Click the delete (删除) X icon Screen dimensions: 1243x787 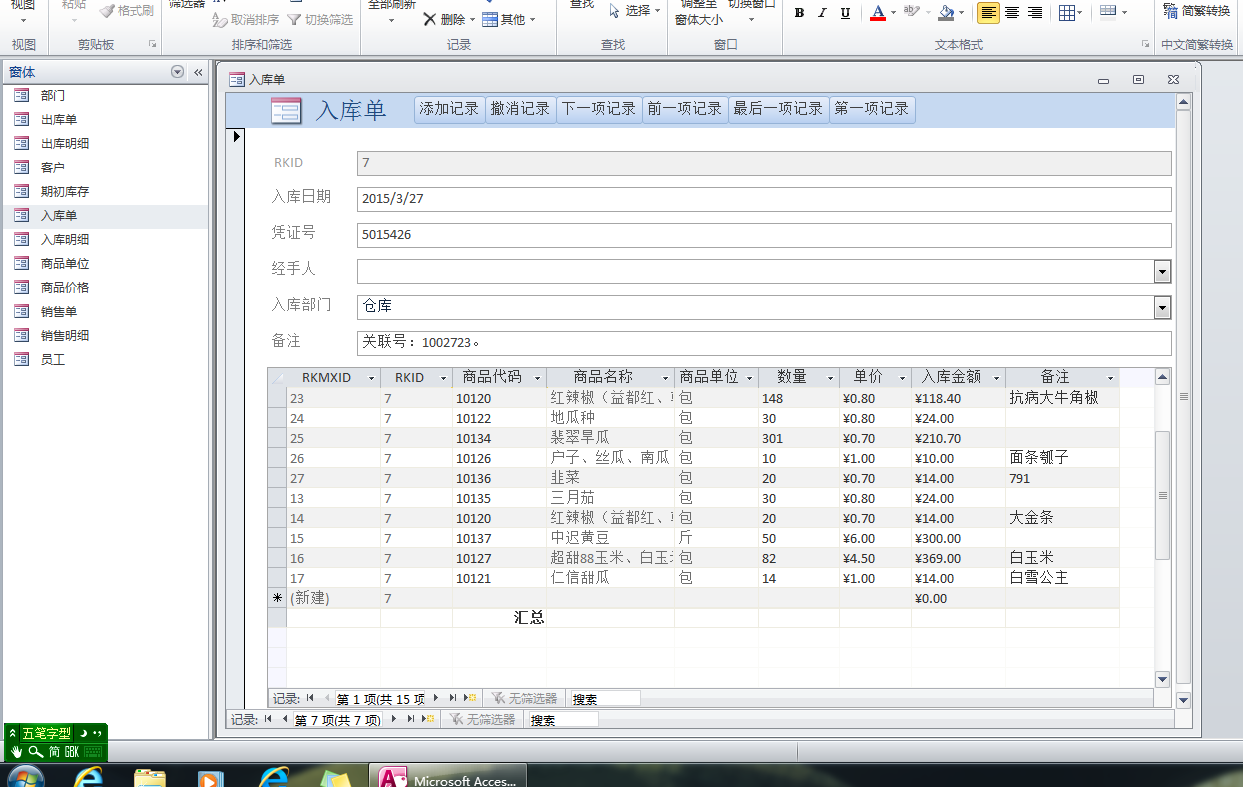429,19
